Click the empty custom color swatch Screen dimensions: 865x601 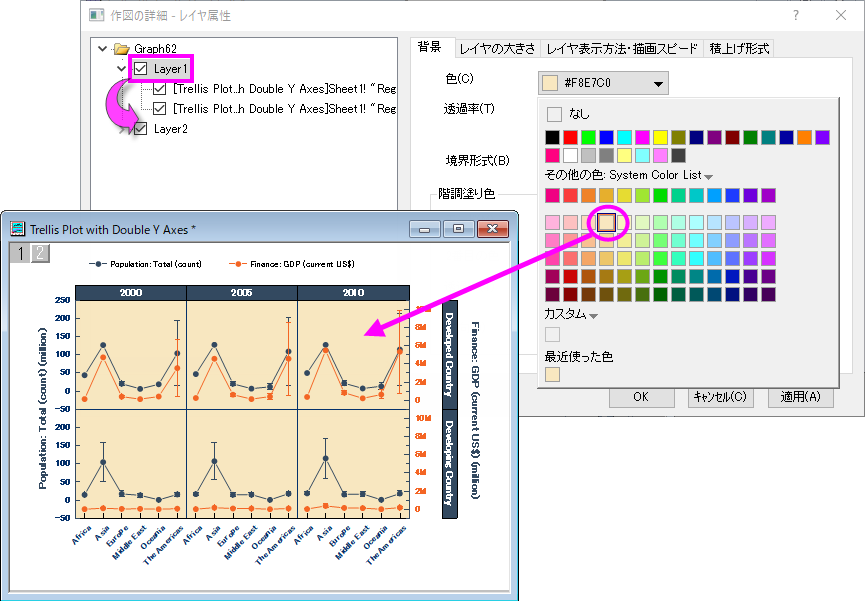[x=552, y=334]
